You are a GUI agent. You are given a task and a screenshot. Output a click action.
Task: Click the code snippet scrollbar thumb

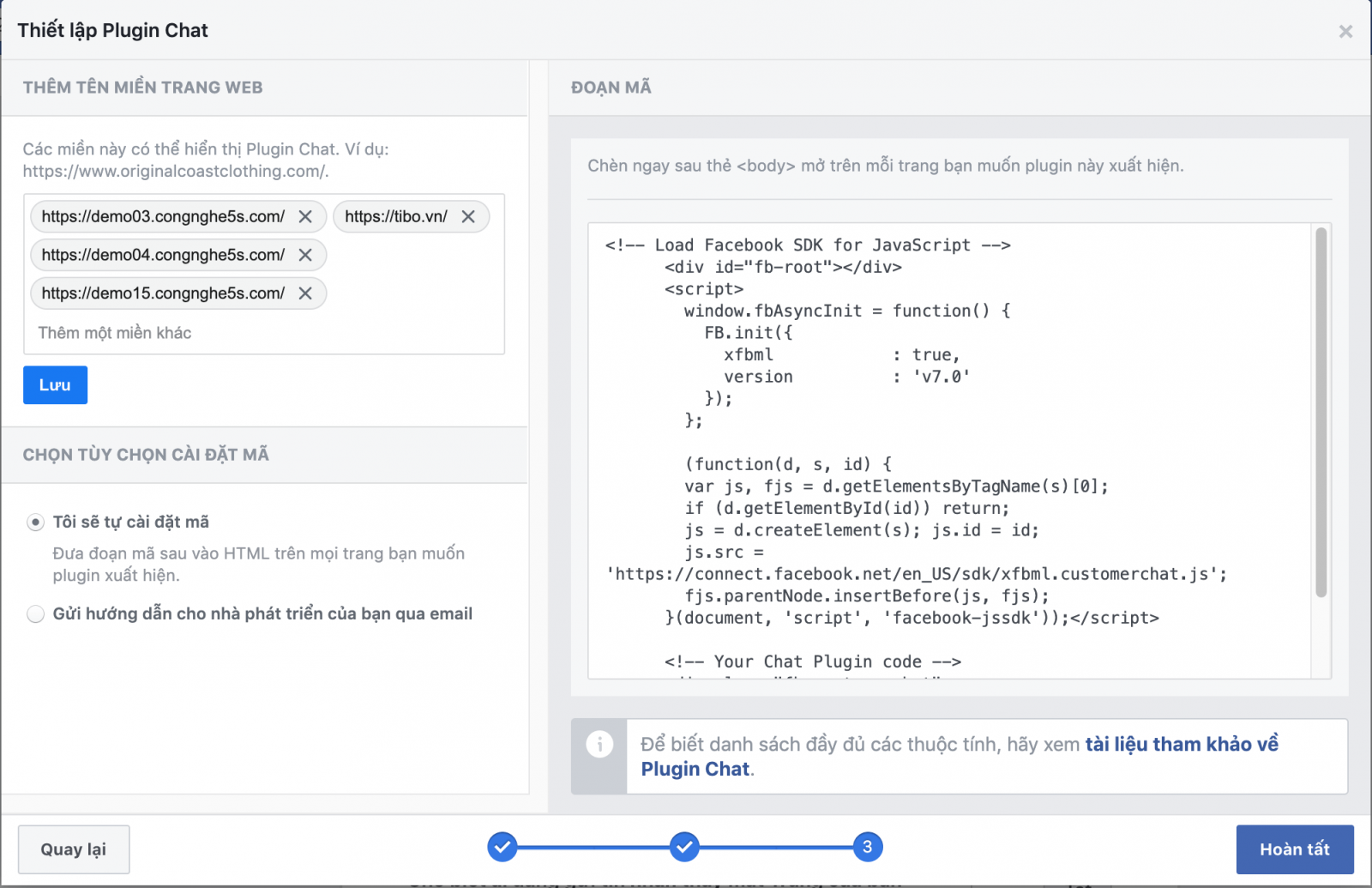(1321, 412)
